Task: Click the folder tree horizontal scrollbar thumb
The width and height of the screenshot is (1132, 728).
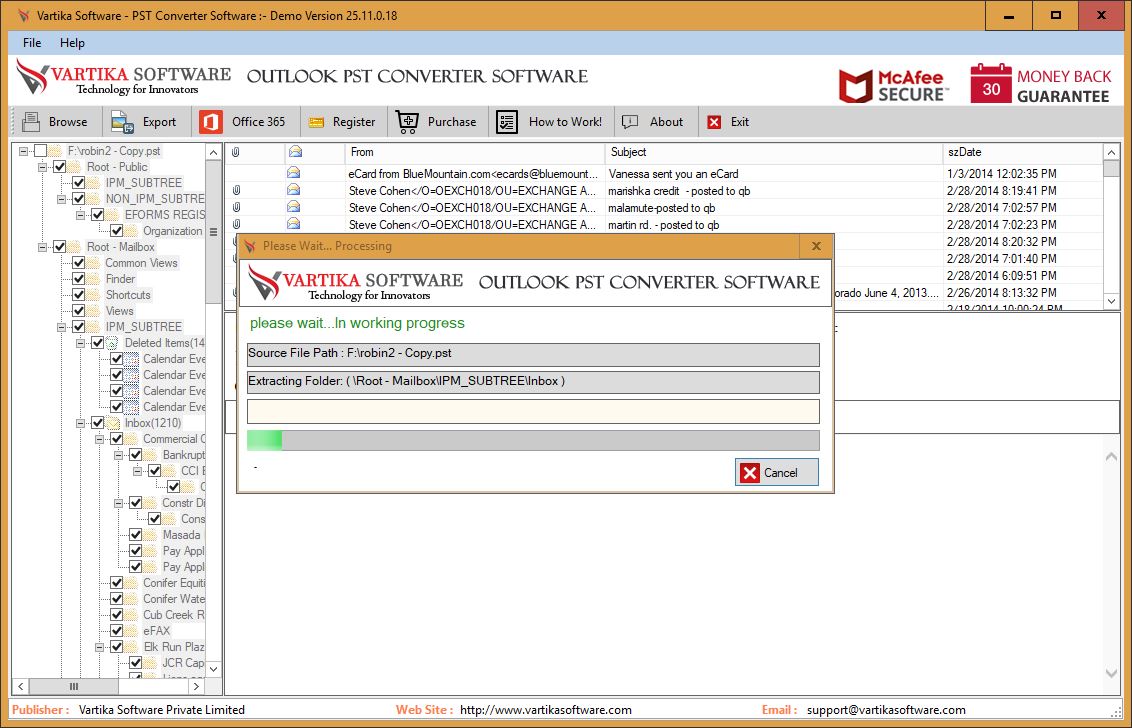Action: 74,686
